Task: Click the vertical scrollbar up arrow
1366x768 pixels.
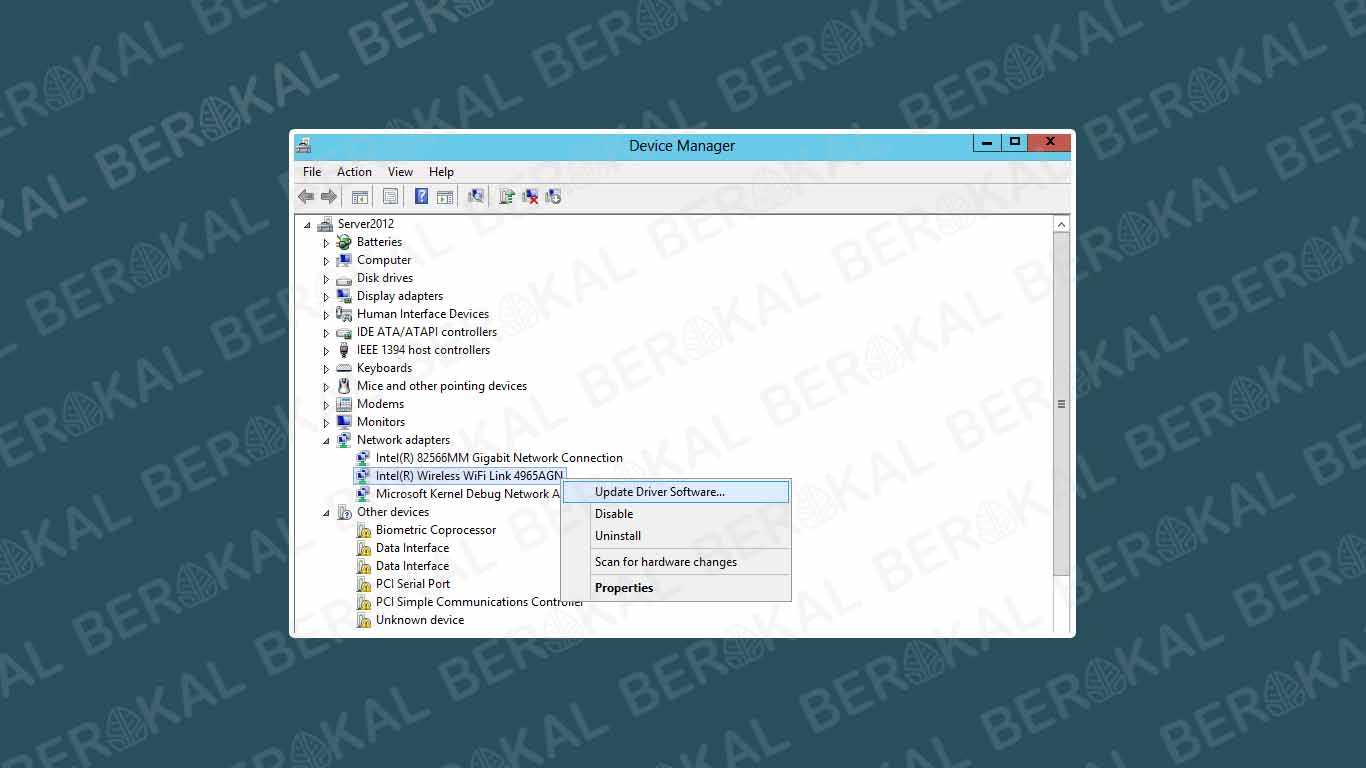Action: coord(1061,224)
